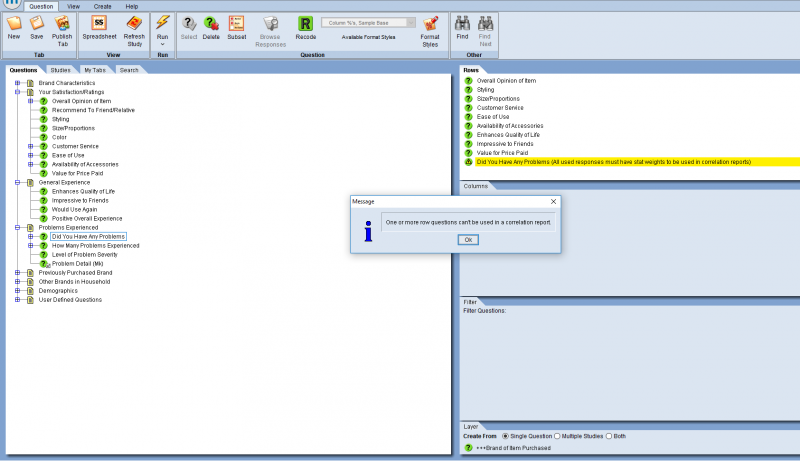Image resolution: width=800 pixels, height=461 pixels.
Task: Close the Message dialog
Action: tap(553, 201)
